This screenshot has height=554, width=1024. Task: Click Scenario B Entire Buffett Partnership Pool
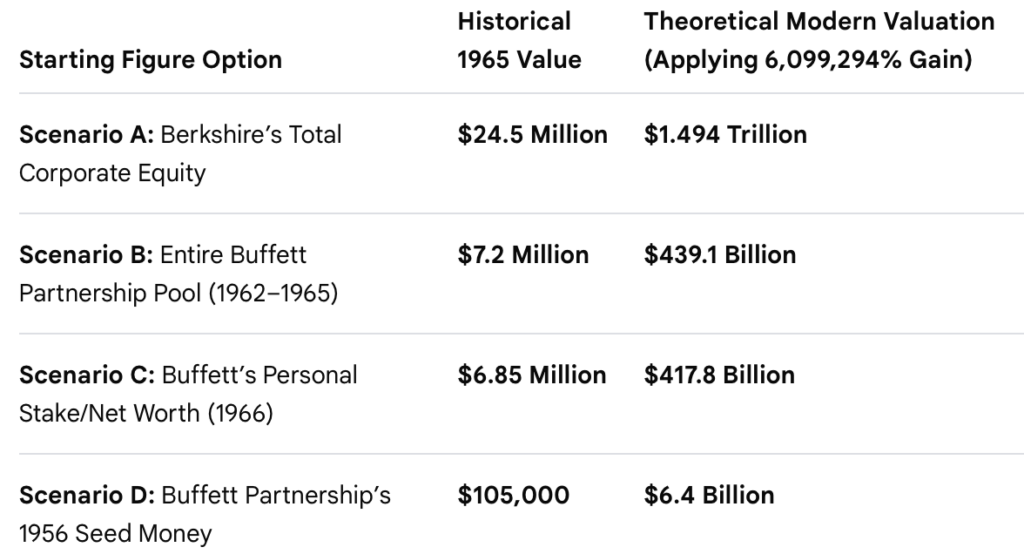[178, 274]
